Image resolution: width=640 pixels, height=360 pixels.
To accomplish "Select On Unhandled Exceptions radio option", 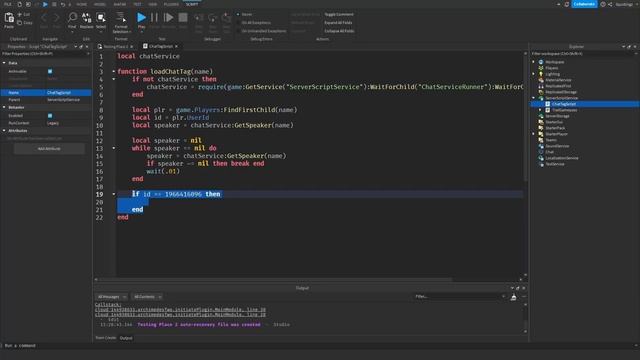I will pos(238,31).
